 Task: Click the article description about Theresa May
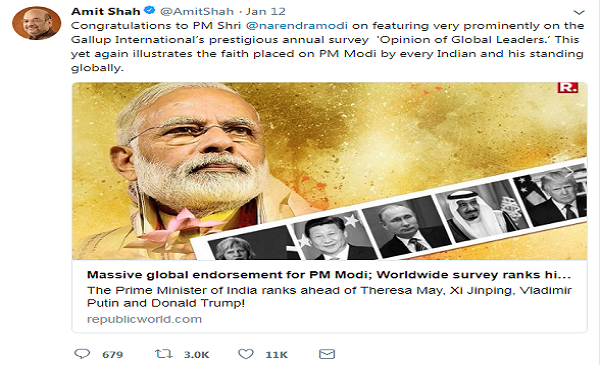[x=329, y=297]
